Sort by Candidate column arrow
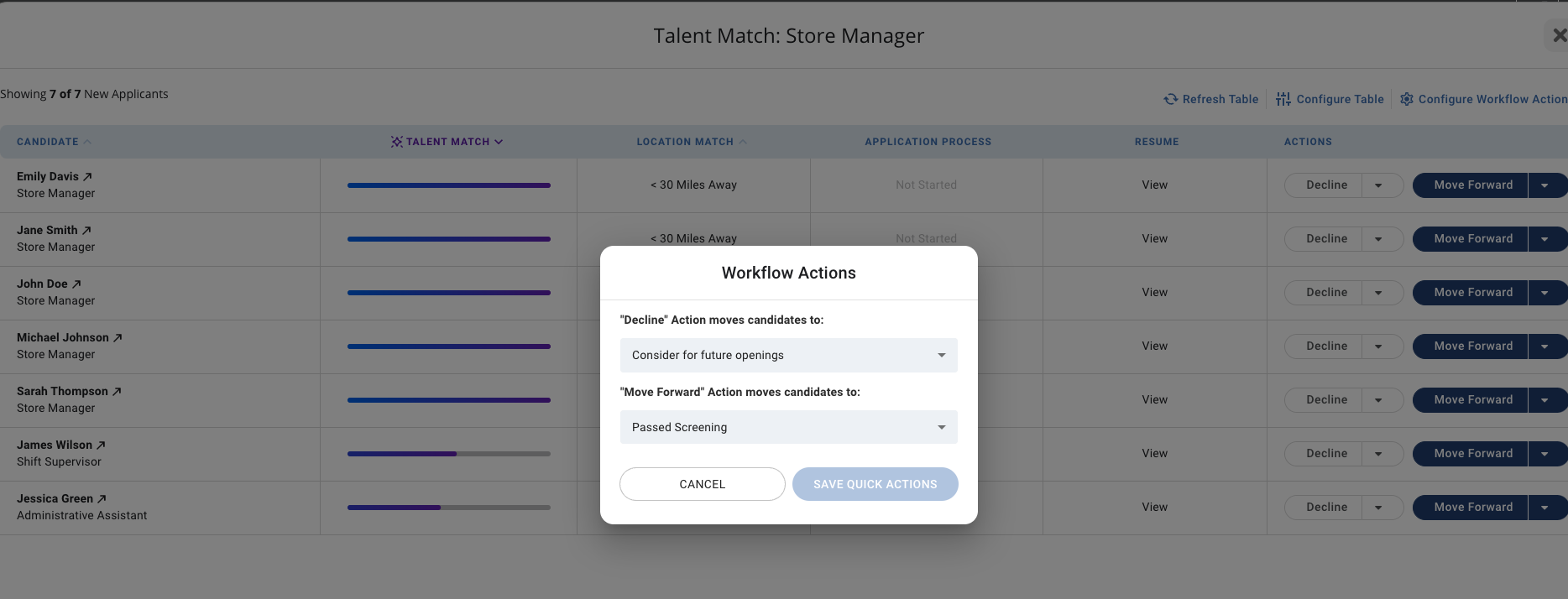The width and height of the screenshot is (1568, 599). 87,142
